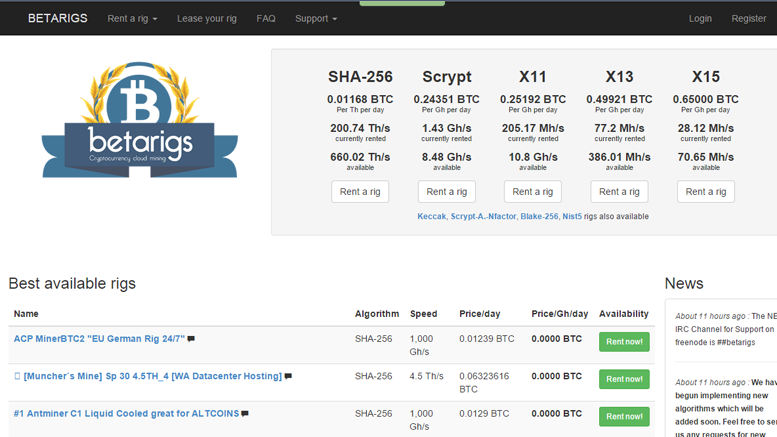Rent a rig under Scrypt

click(x=447, y=192)
